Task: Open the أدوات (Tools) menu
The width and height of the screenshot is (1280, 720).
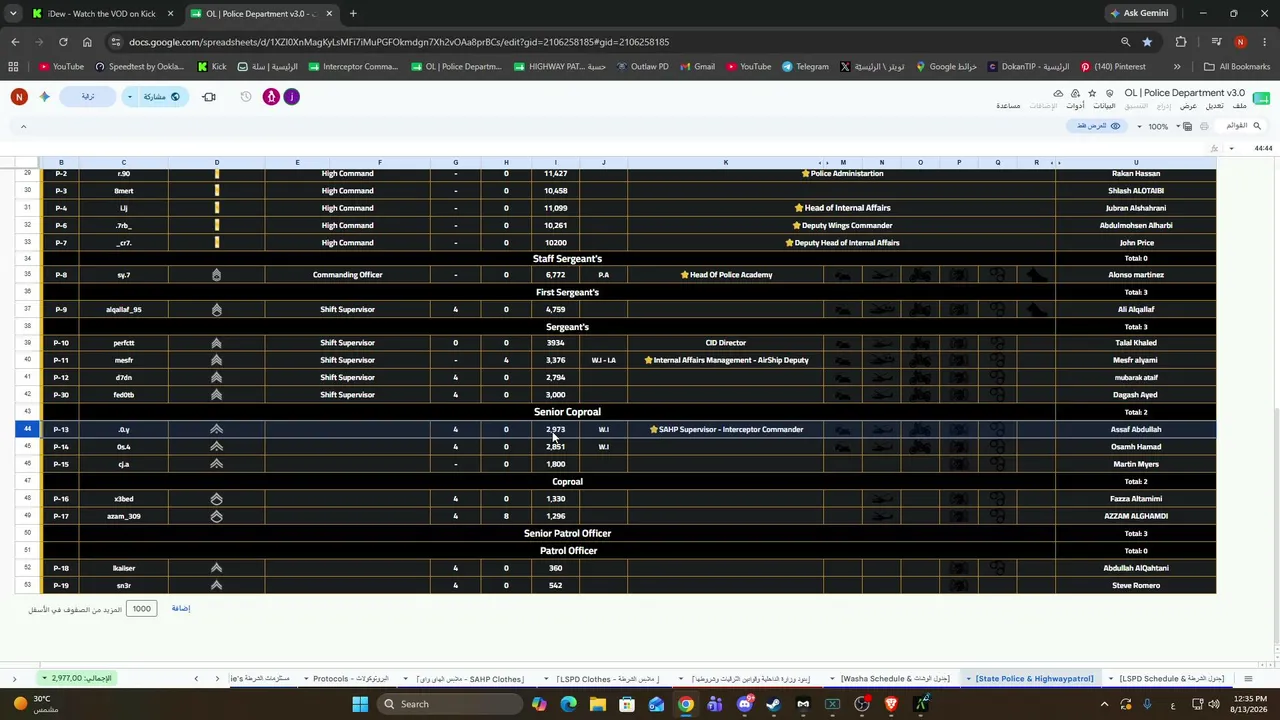Action: tap(1075, 106)
